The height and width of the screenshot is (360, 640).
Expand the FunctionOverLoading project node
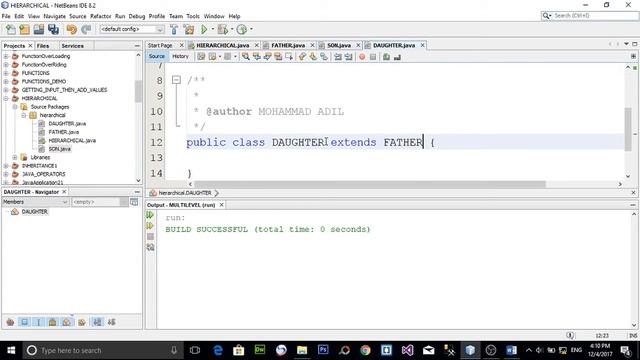click(x=6, y=56)
